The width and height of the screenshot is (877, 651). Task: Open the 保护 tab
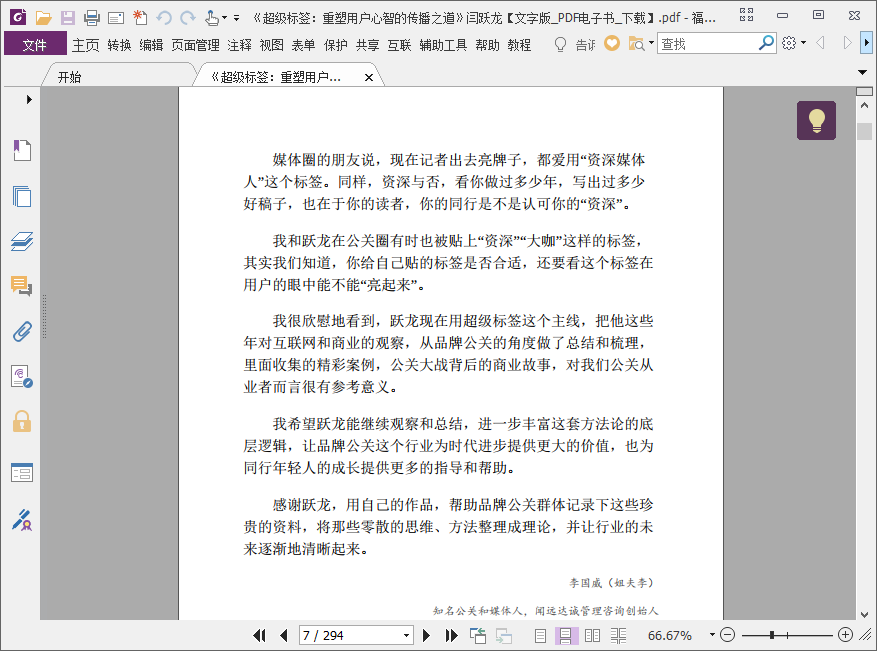tap(336, 45)
